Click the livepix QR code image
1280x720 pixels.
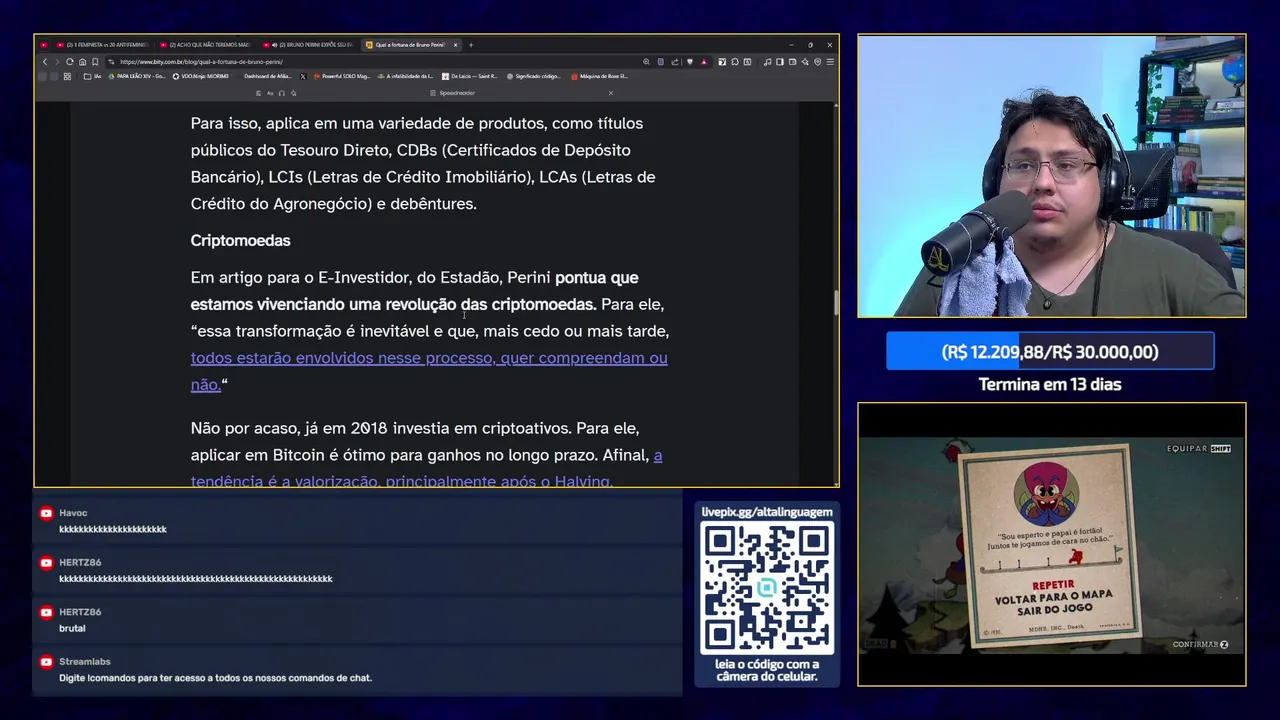point(767,588)
